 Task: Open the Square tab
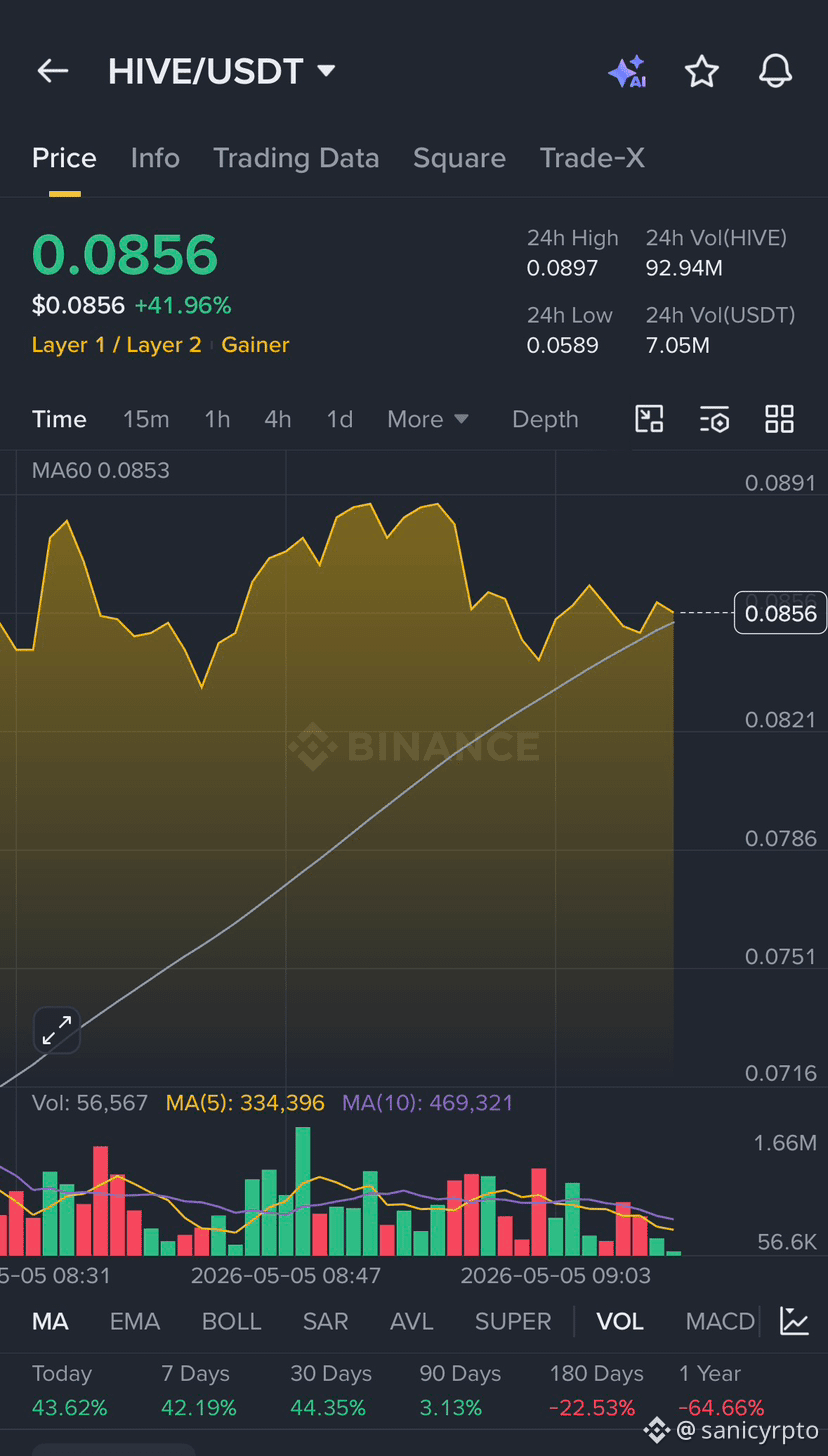click(x=459, y=158)
